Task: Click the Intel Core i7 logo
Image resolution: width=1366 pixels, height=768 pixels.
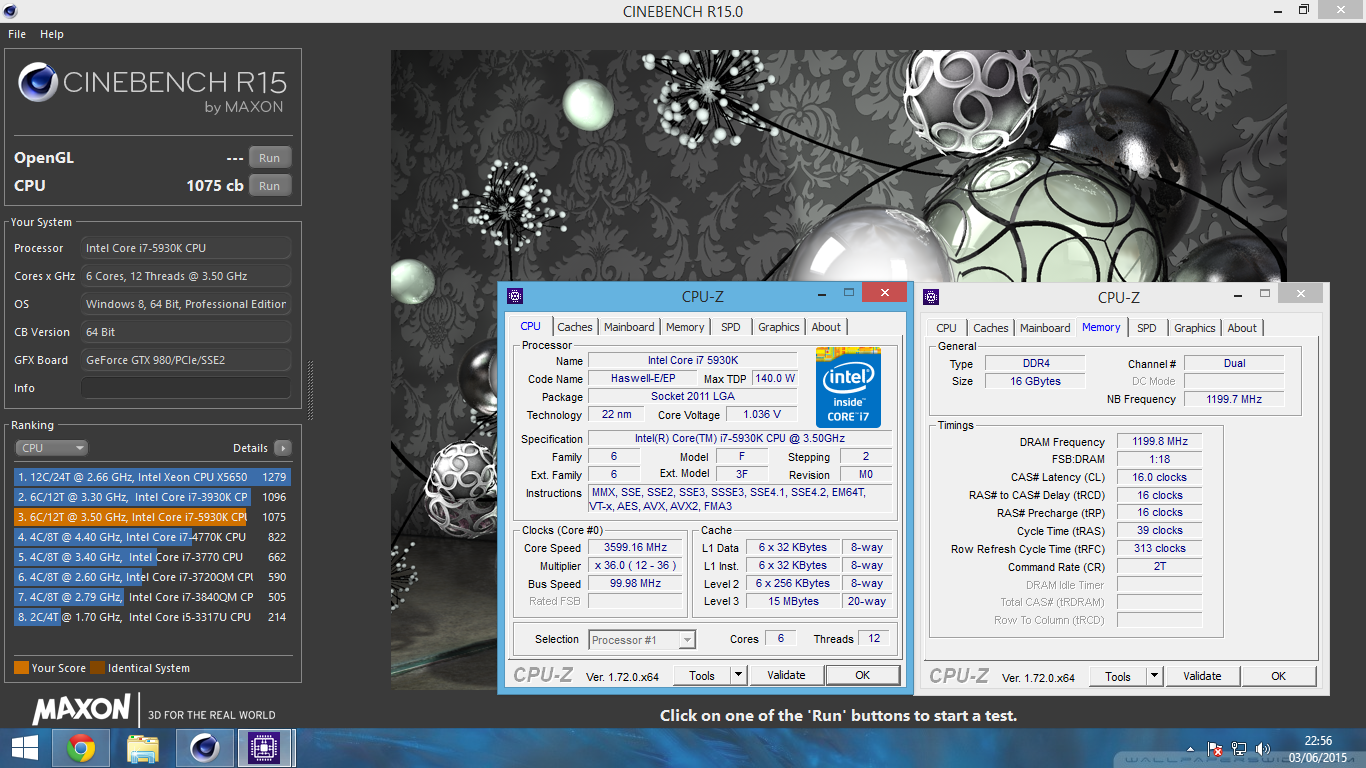Action: click(848, 388)
